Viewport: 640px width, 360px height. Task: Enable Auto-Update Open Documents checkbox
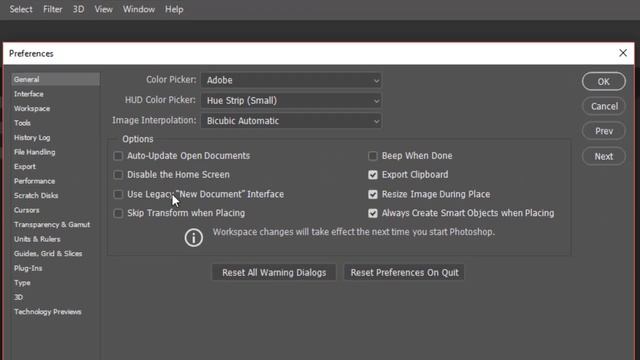(x=118, y=156)
